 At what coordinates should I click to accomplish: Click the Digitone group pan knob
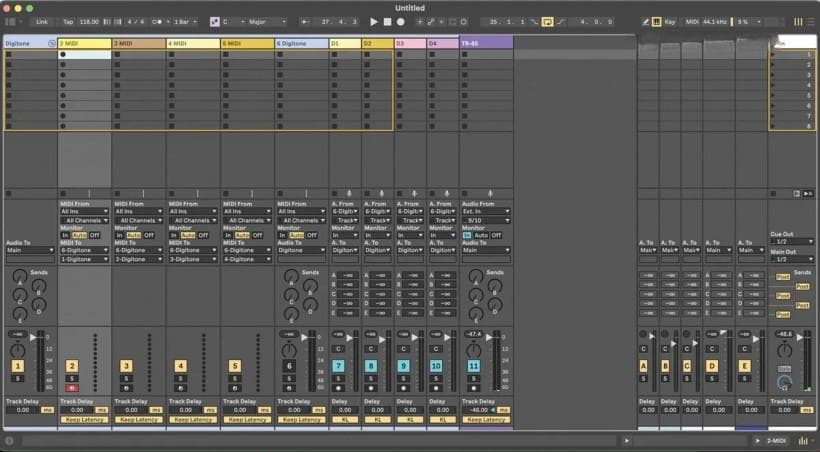click(18, 350)
